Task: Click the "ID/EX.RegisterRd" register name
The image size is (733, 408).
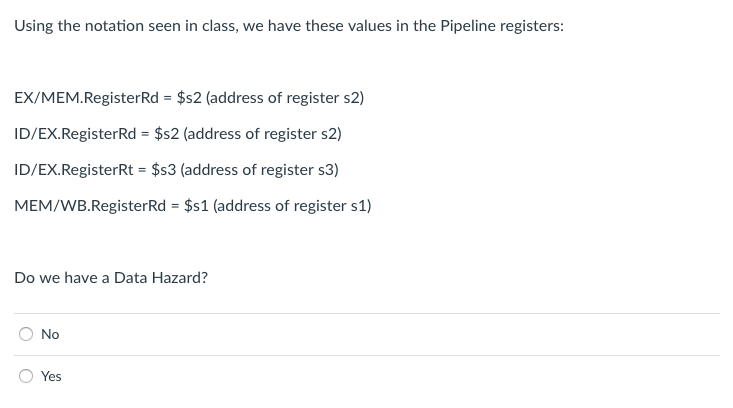Action: click(x=76, y=134)
